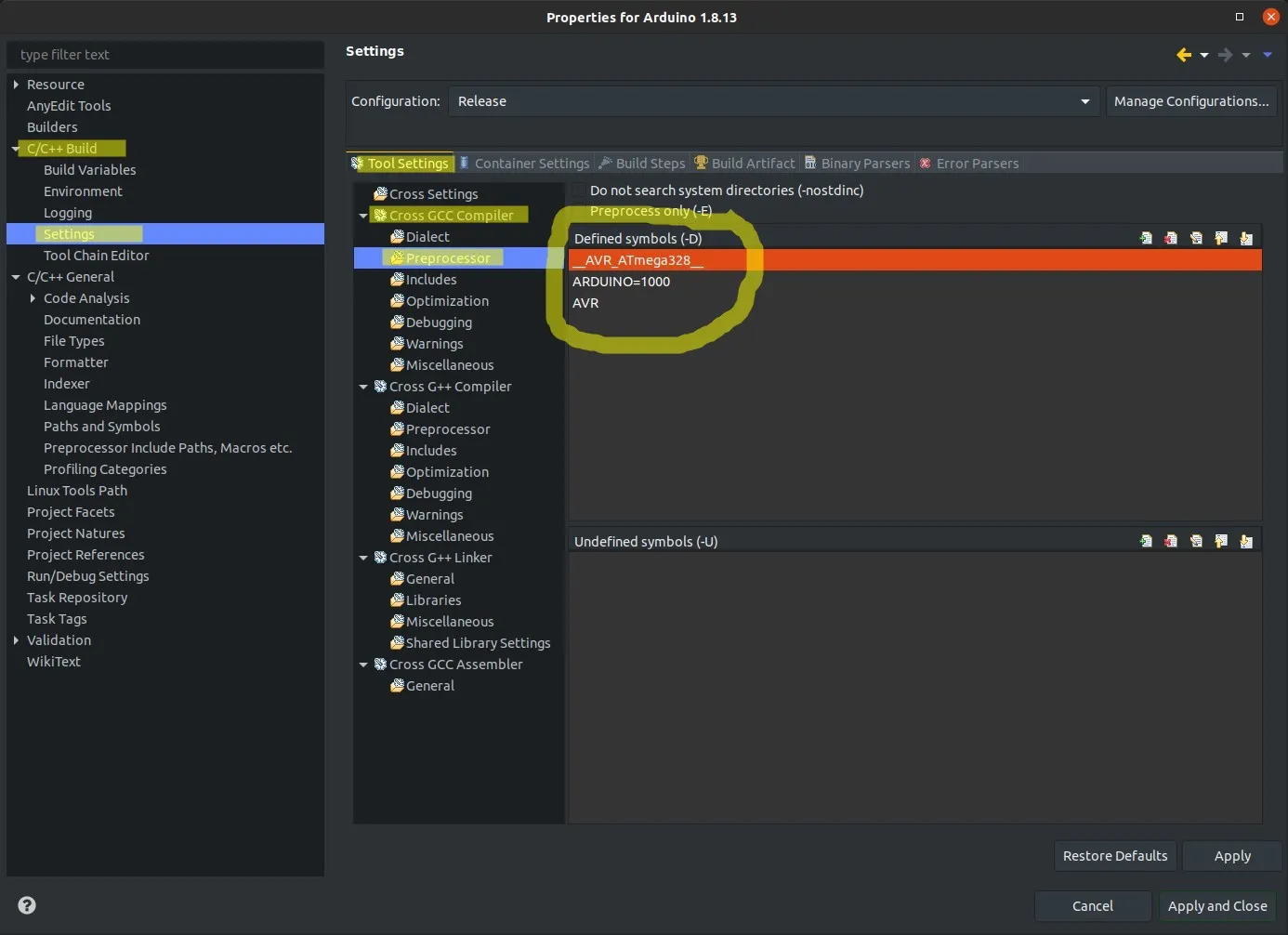The height and width of the screenshot is (935, 1288).
Task: Go forward to the next properties page
Action: 1226,55
